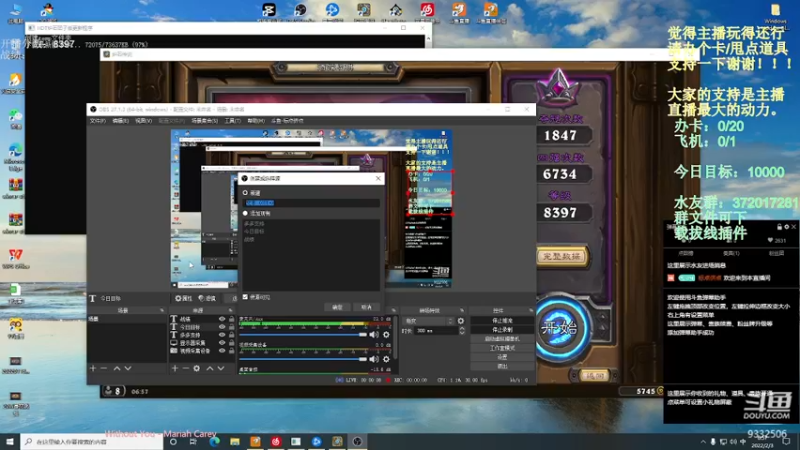Viewport: 800px width, 450px height.
Task: Open the 帮助(H) menu in OBS
Action: point(256,121)
